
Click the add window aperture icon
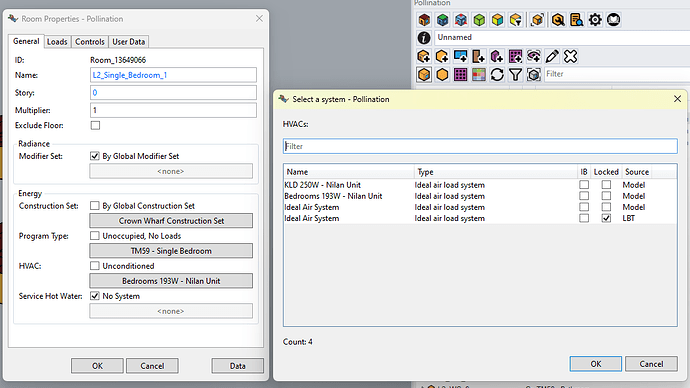tap(460, 56)
